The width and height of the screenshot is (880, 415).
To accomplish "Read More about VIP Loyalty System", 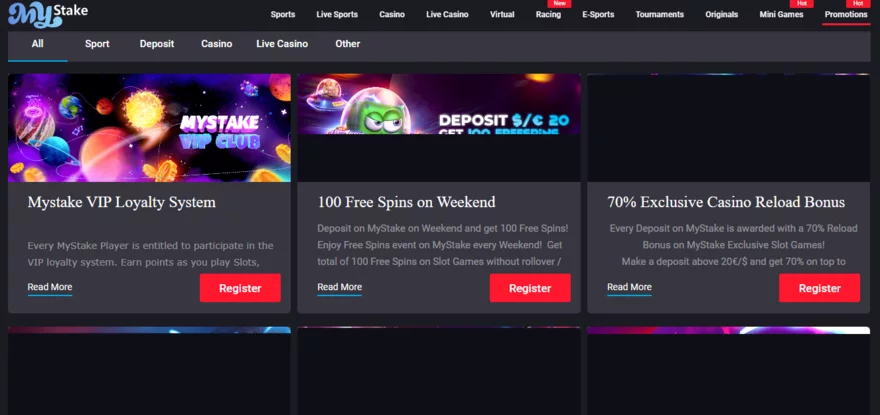I will [50, 288].
